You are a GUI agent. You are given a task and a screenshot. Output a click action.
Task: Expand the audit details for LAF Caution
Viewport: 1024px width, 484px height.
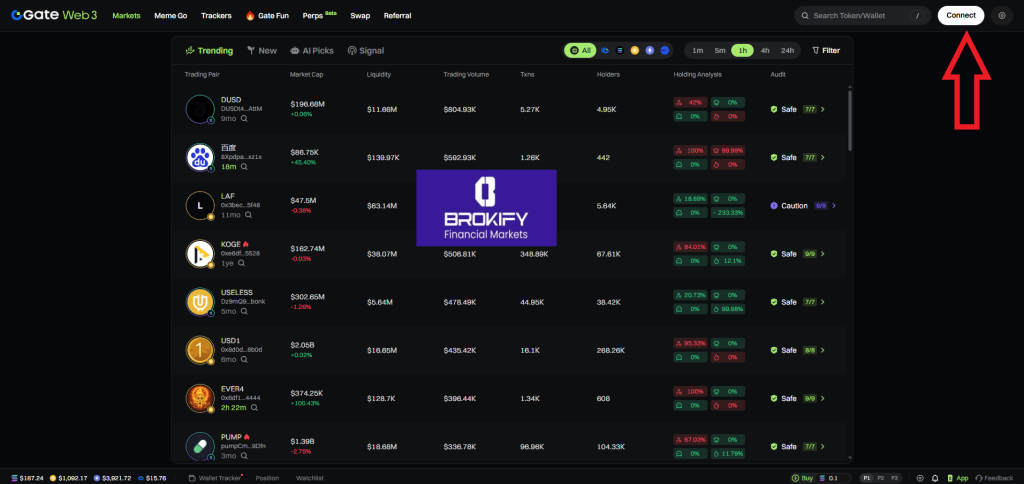[834, 206]
